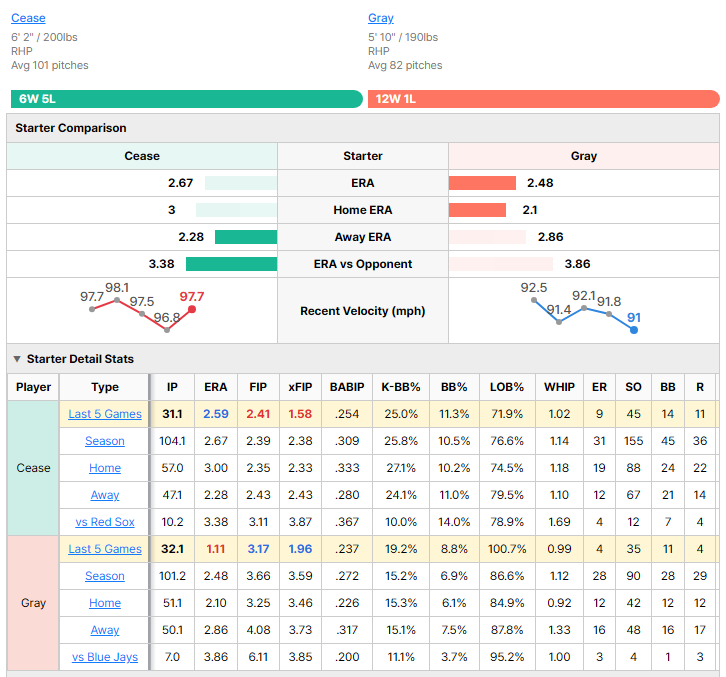This screenshot has width=726, height=677.
Task: Click Gray's Season IP value 101.2
Action: tap(172, 576)
